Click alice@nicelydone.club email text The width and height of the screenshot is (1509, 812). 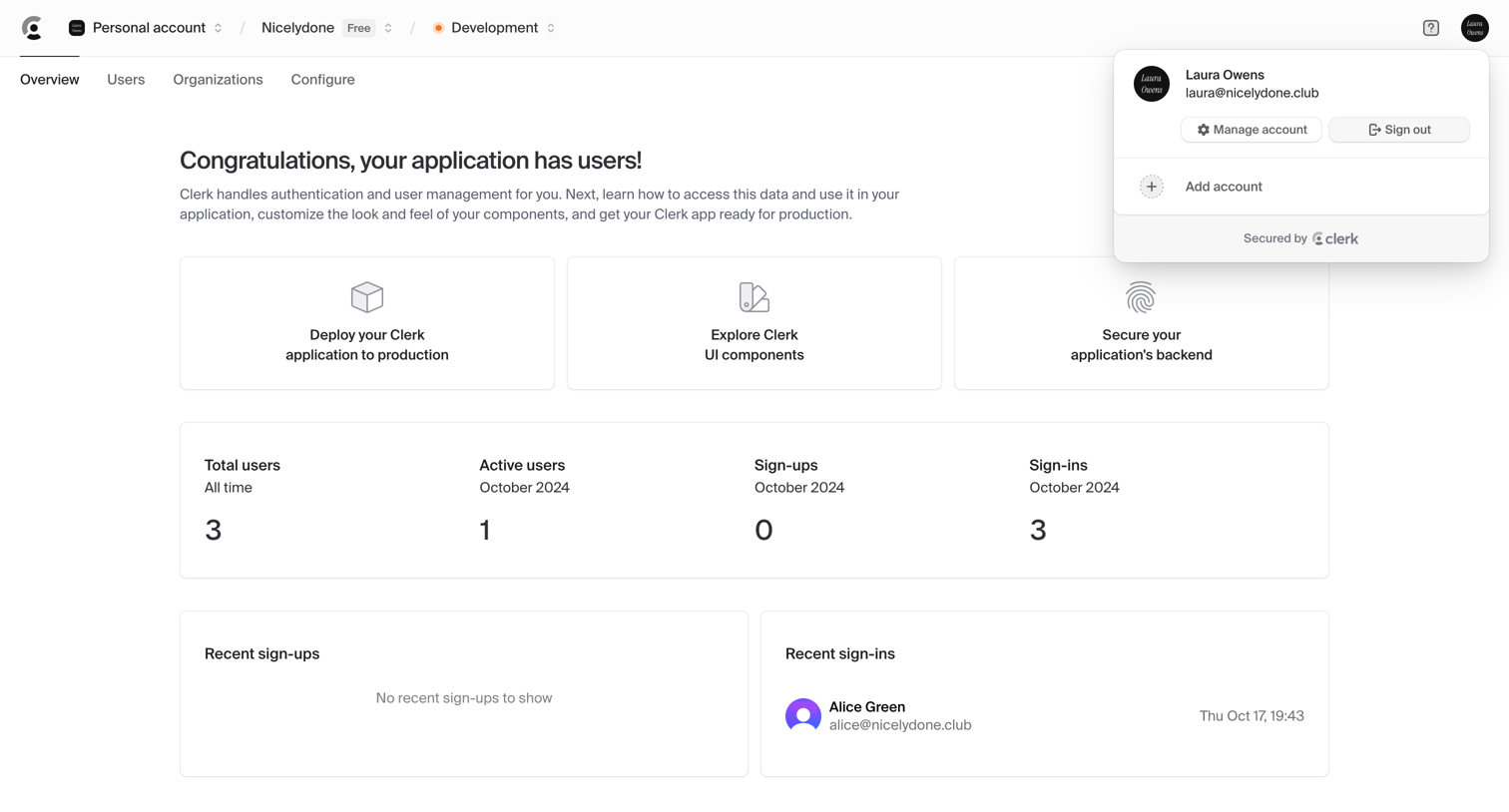click(900, 725)
